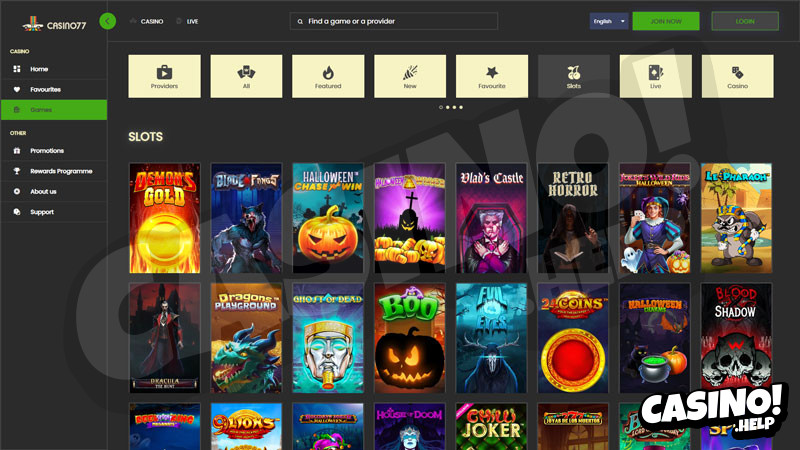800x450 pixels.
Task: Click the second carousel pagination dot
Action: pyautogui.click(x=447, y=107)
